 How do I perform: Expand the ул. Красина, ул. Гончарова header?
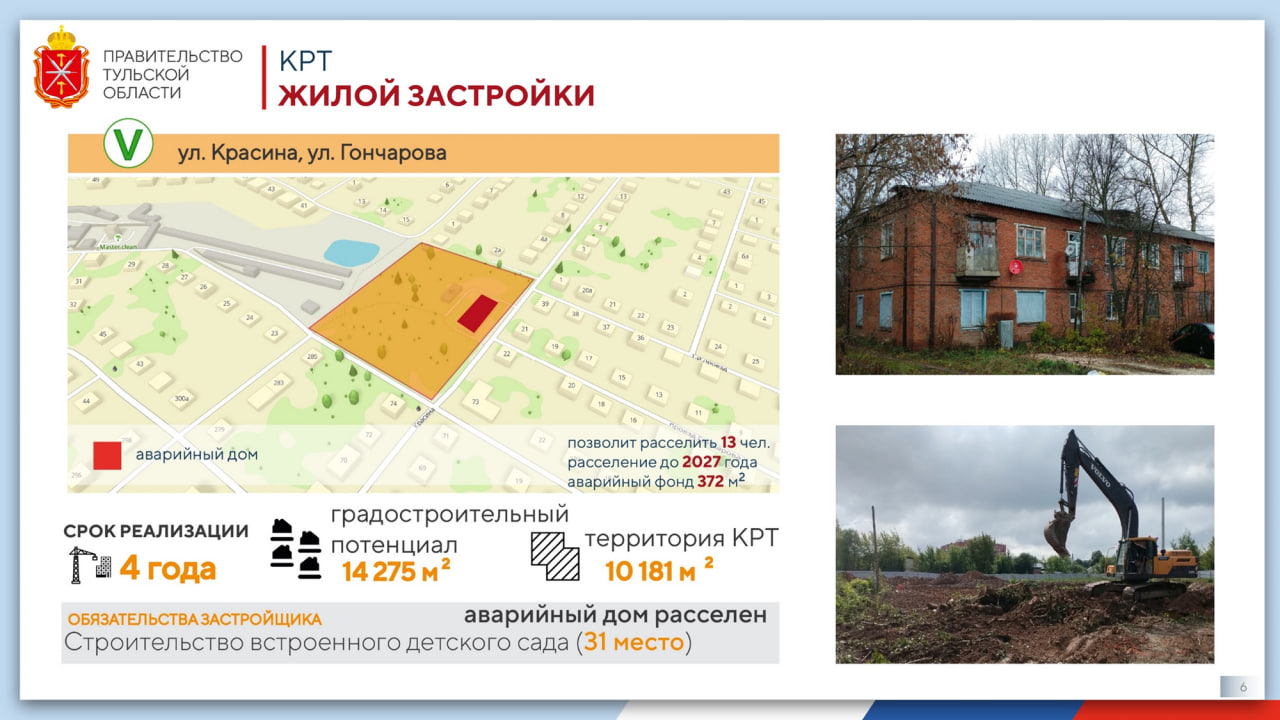pyautogui.click(x=316, y=152)
